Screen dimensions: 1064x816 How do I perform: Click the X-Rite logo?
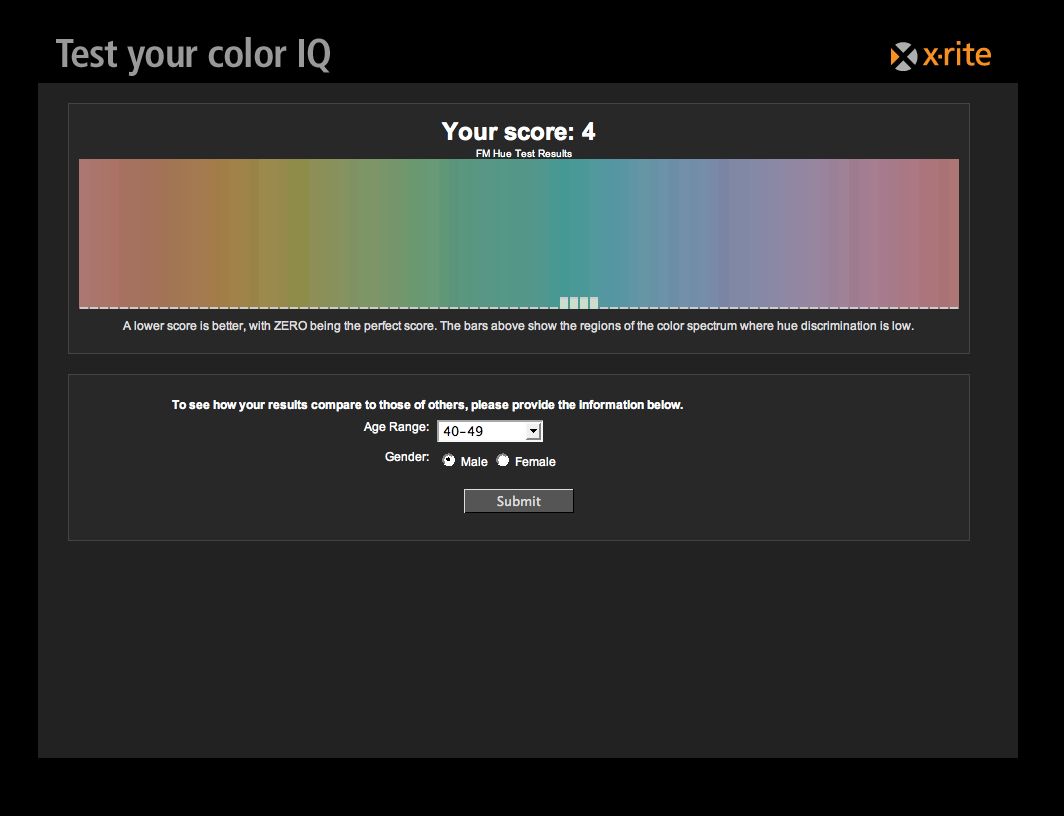[x=940, y=56]
